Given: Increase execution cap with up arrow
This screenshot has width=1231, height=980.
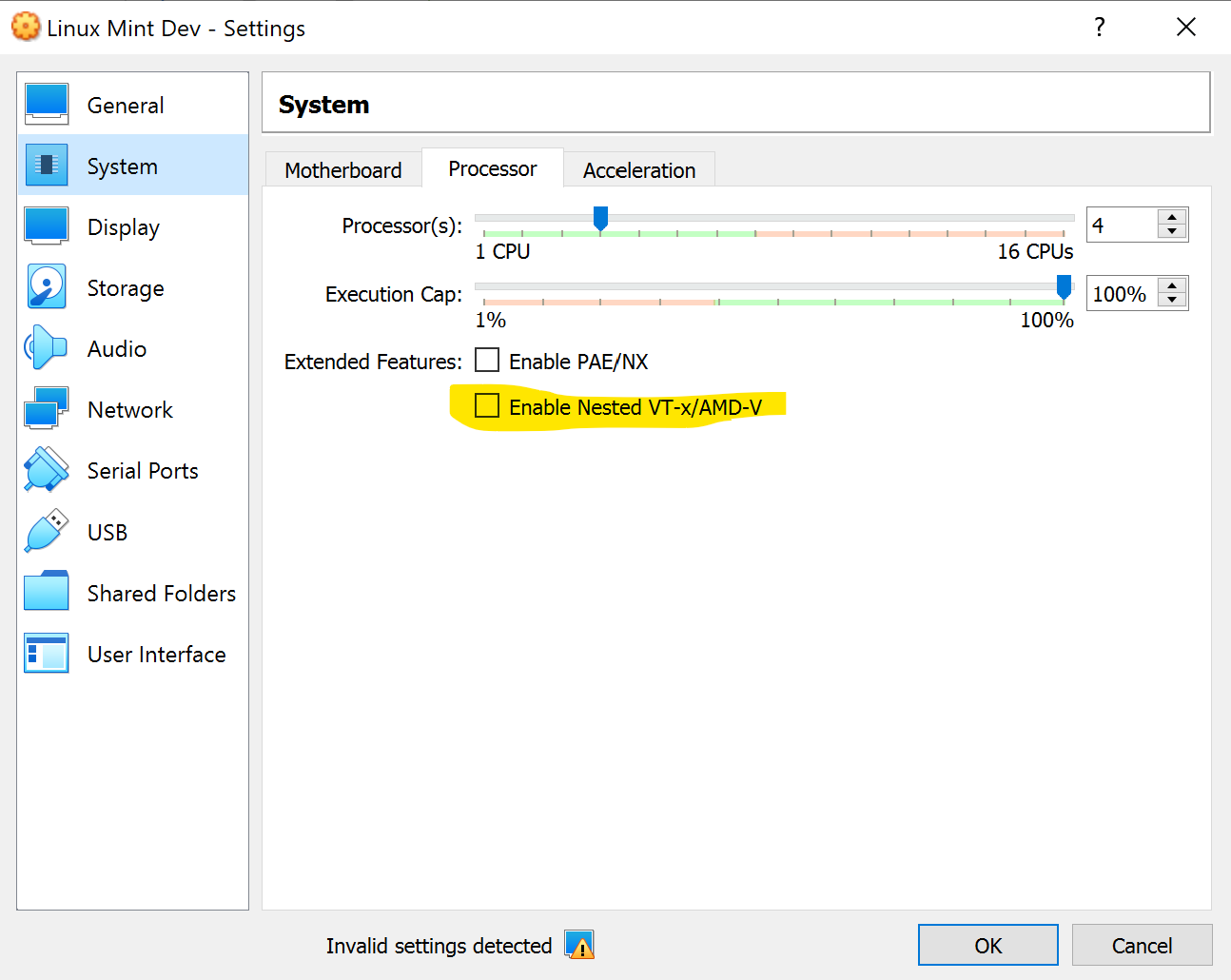Looking at the screenshot, I should click(1172, 286).
